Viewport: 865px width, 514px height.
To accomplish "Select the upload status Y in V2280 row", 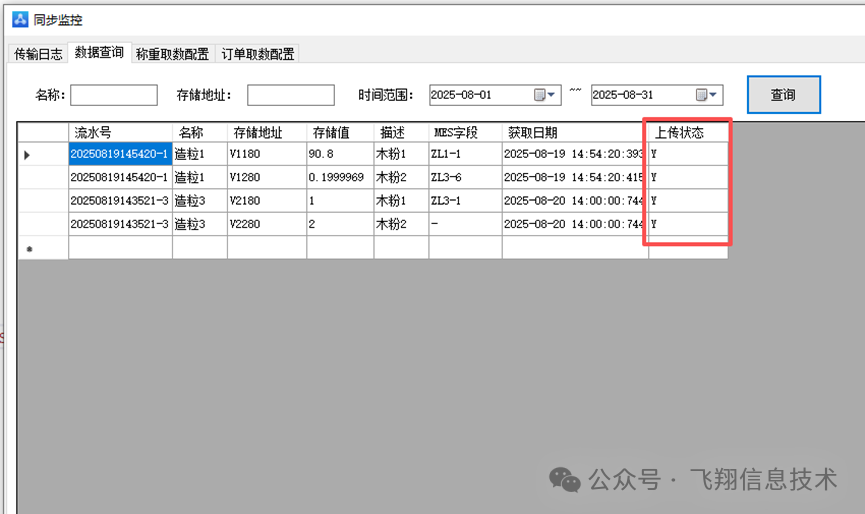I will pos(688,224).
